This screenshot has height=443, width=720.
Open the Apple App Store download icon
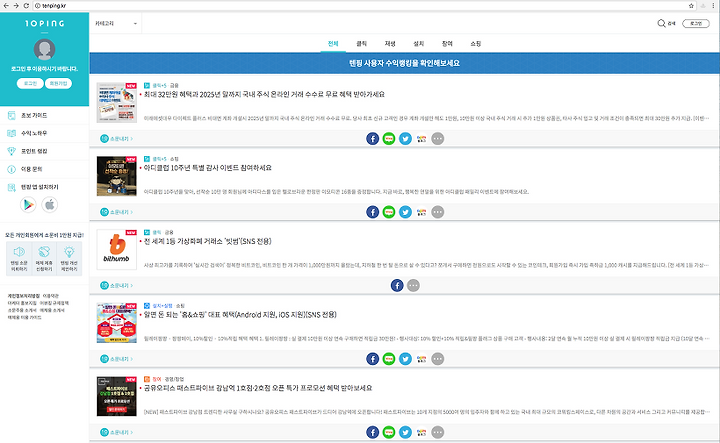50,205
